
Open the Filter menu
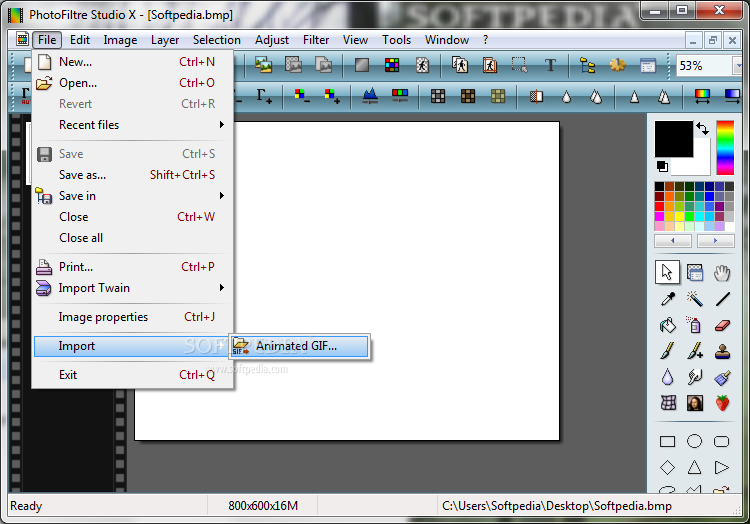[316, 40]
